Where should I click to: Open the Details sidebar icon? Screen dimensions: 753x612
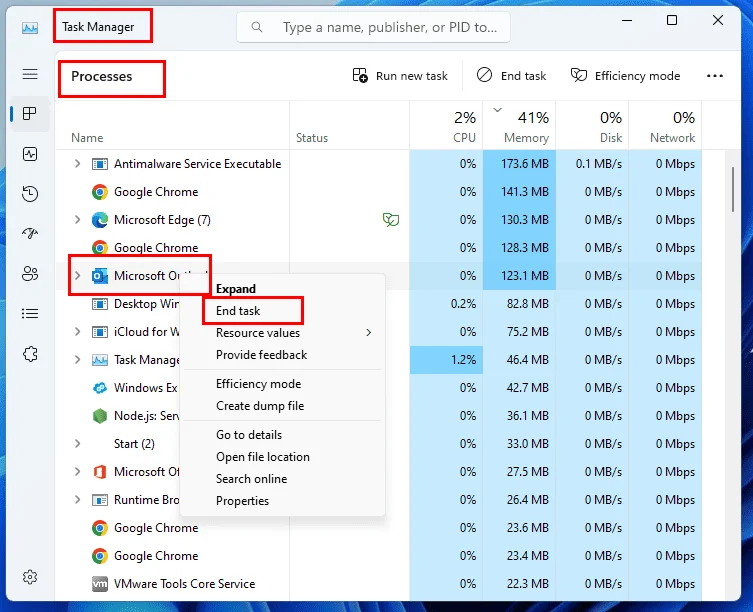tap(30, 314)
